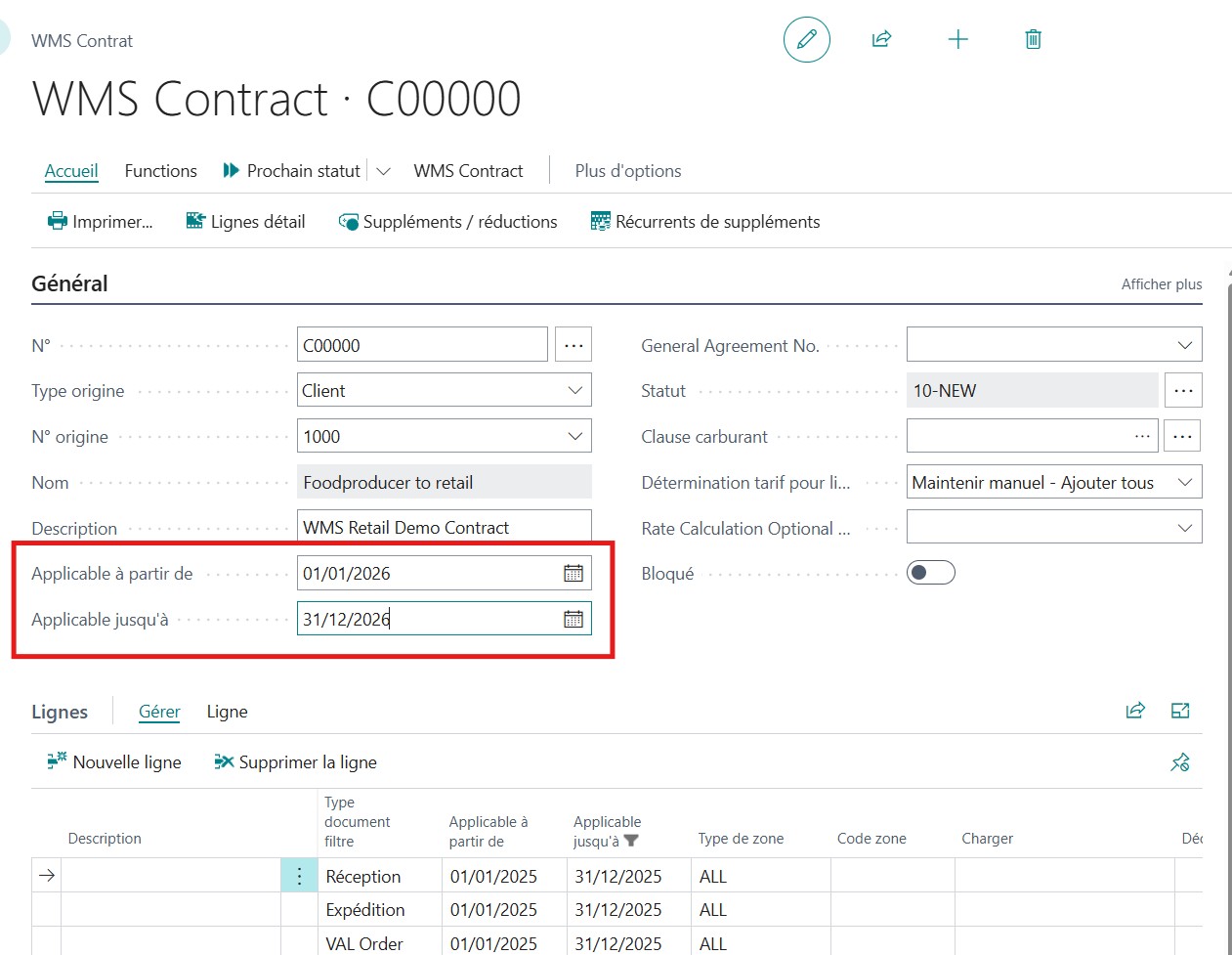Open row options menu for Réception line
Viewport: 1232px width, 955px height.
click(299, 876)
